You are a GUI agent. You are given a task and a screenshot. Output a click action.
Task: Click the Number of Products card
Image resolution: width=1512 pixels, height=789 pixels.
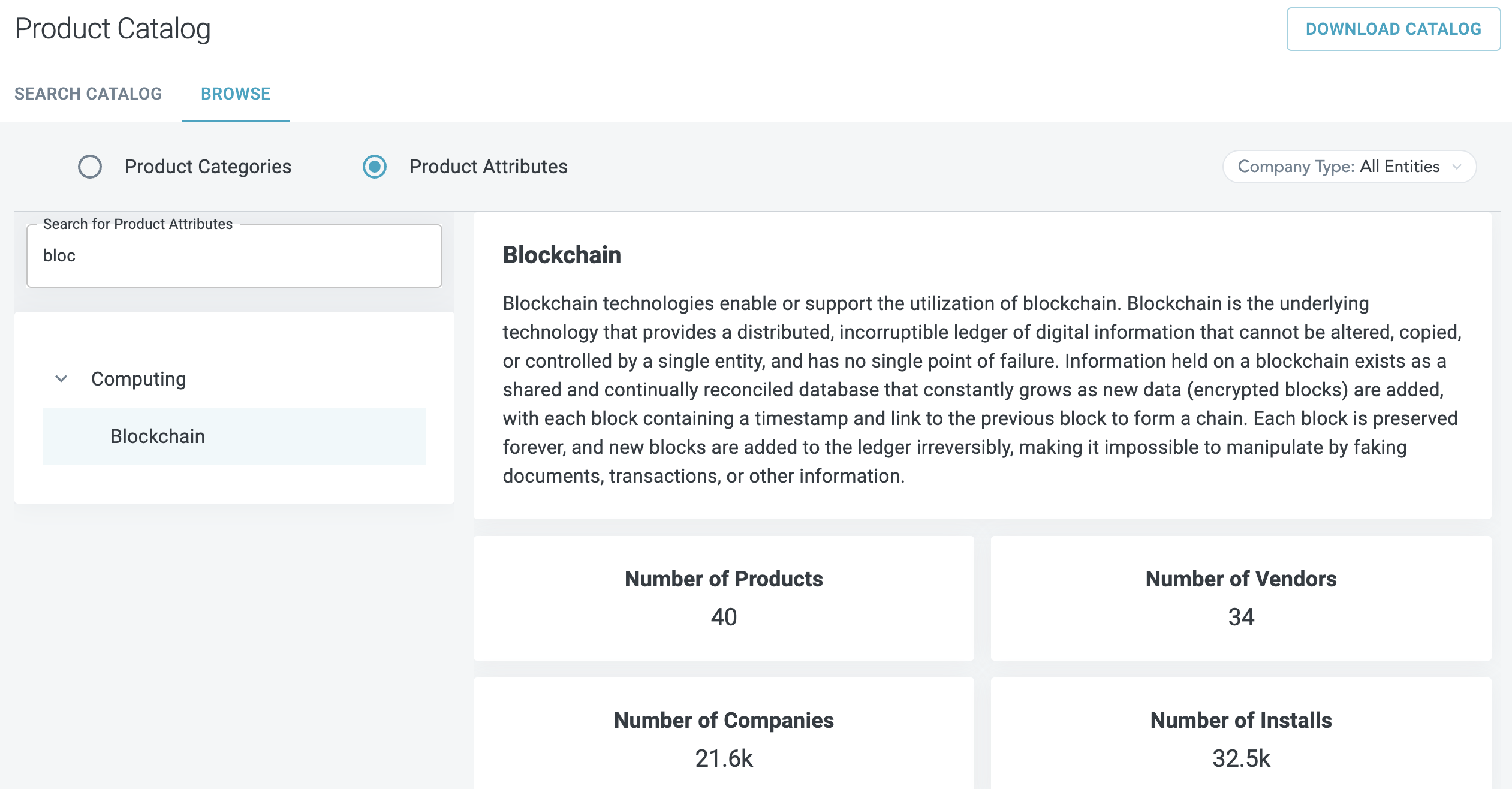pos(724,598)
